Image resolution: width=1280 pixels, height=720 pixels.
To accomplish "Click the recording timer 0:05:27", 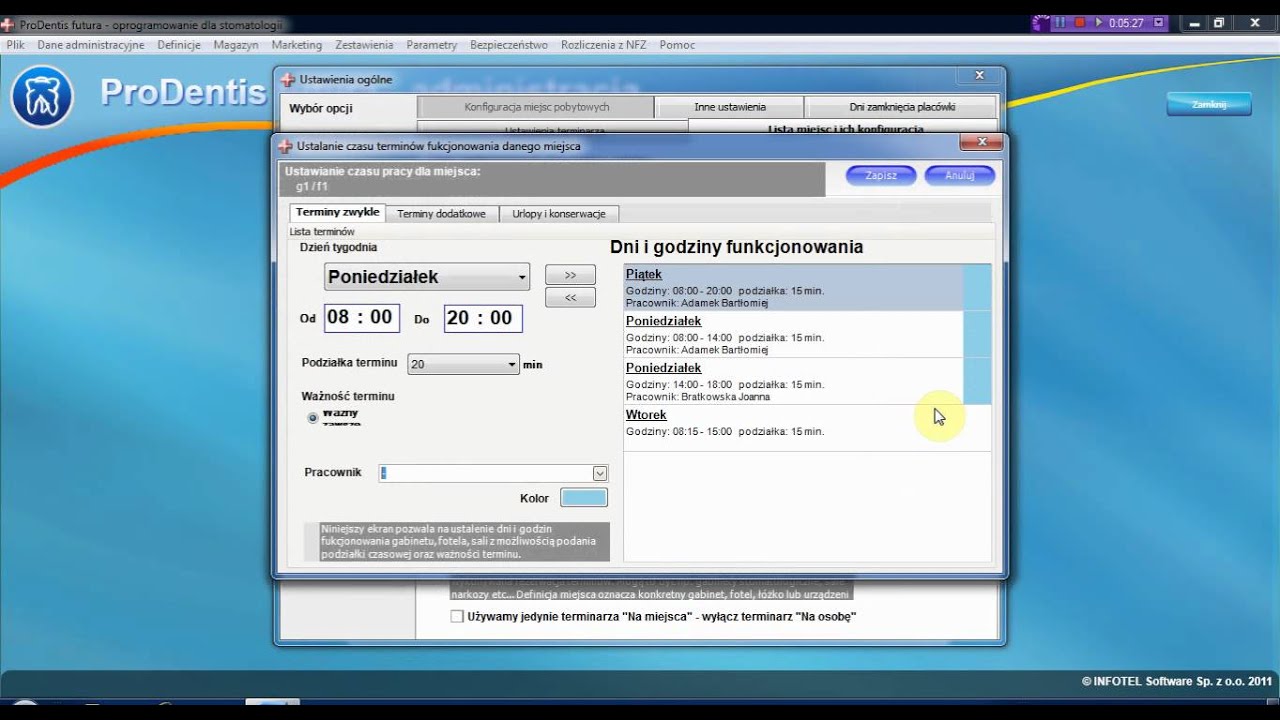I will coord(1125,22).
